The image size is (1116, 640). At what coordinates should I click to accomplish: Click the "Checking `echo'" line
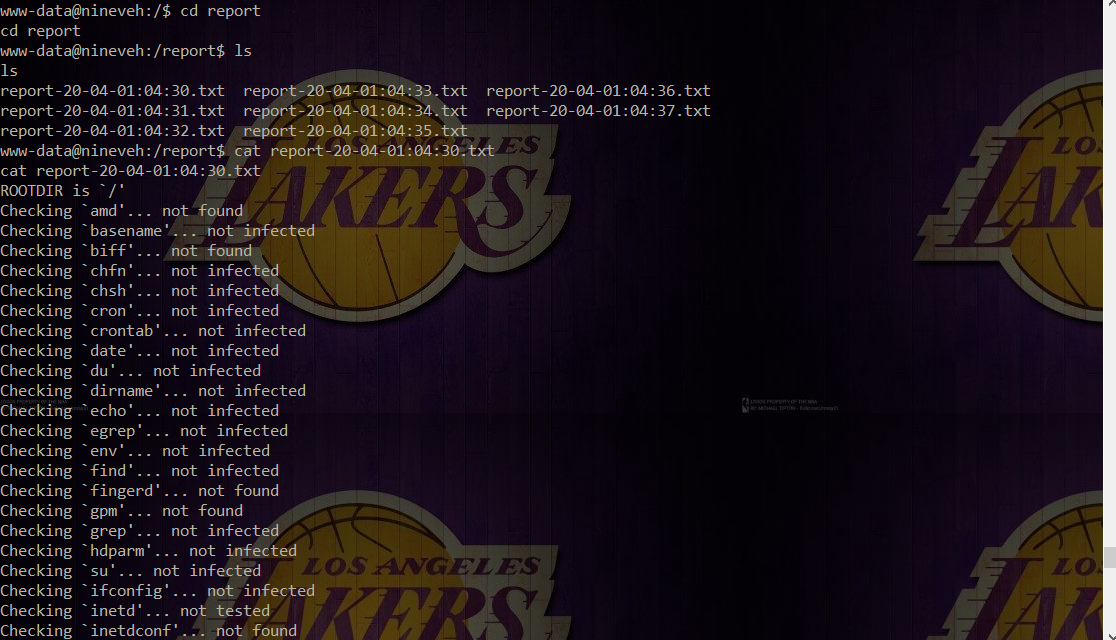point(140,411)
